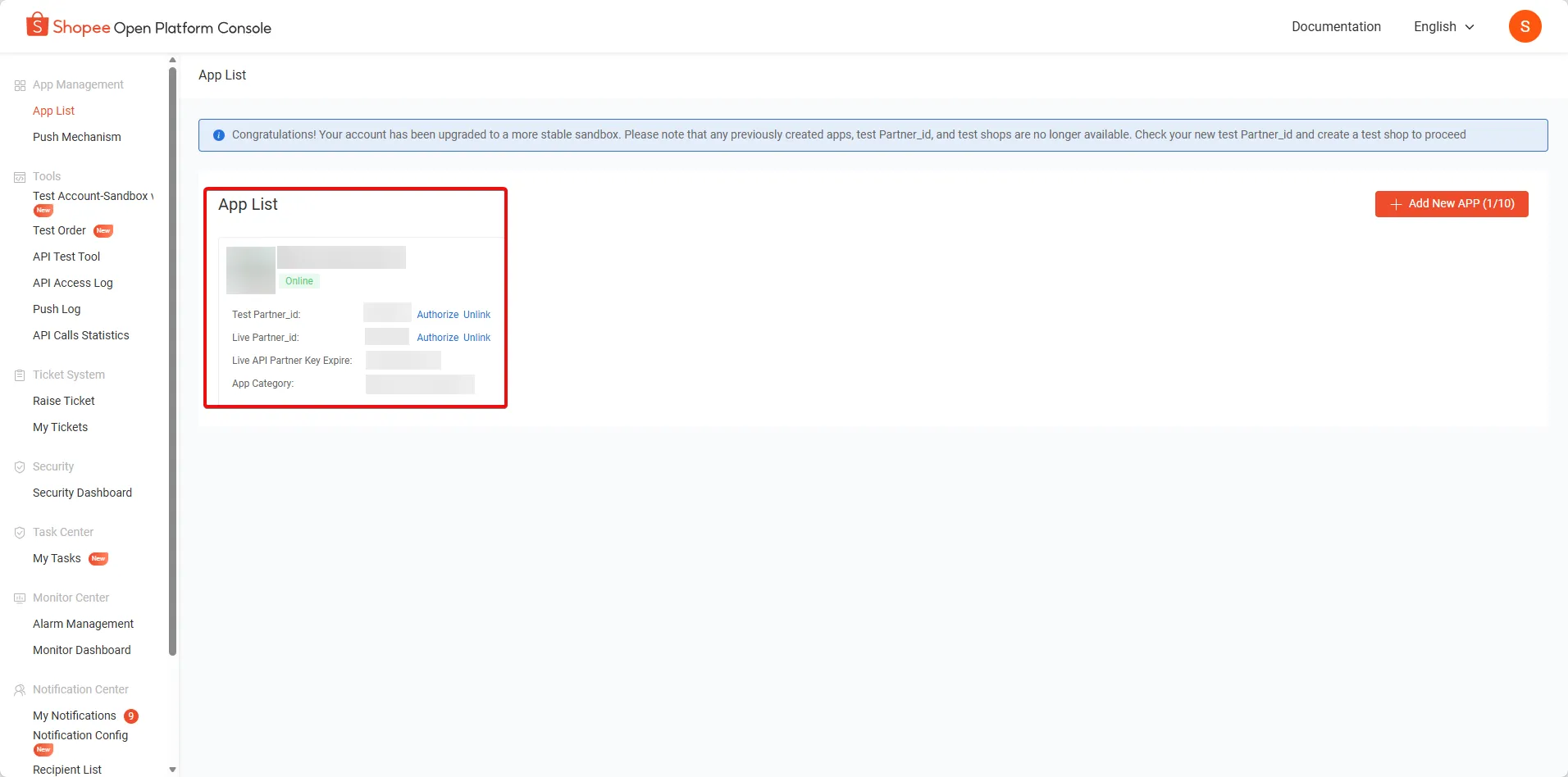
Task: Click the App Category label
Action: click(262, 384)
